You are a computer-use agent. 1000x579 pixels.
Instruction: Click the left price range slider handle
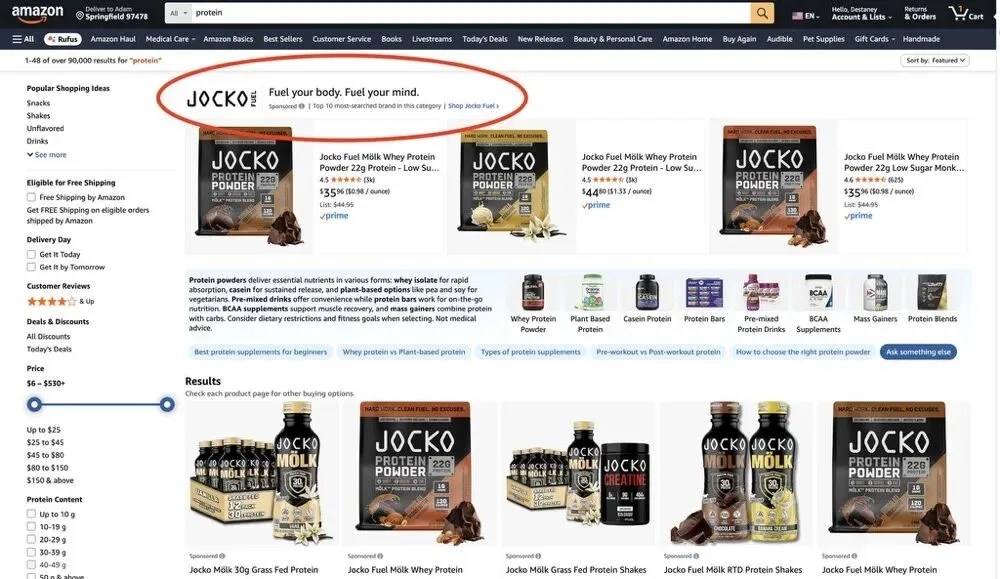[34, 404]
